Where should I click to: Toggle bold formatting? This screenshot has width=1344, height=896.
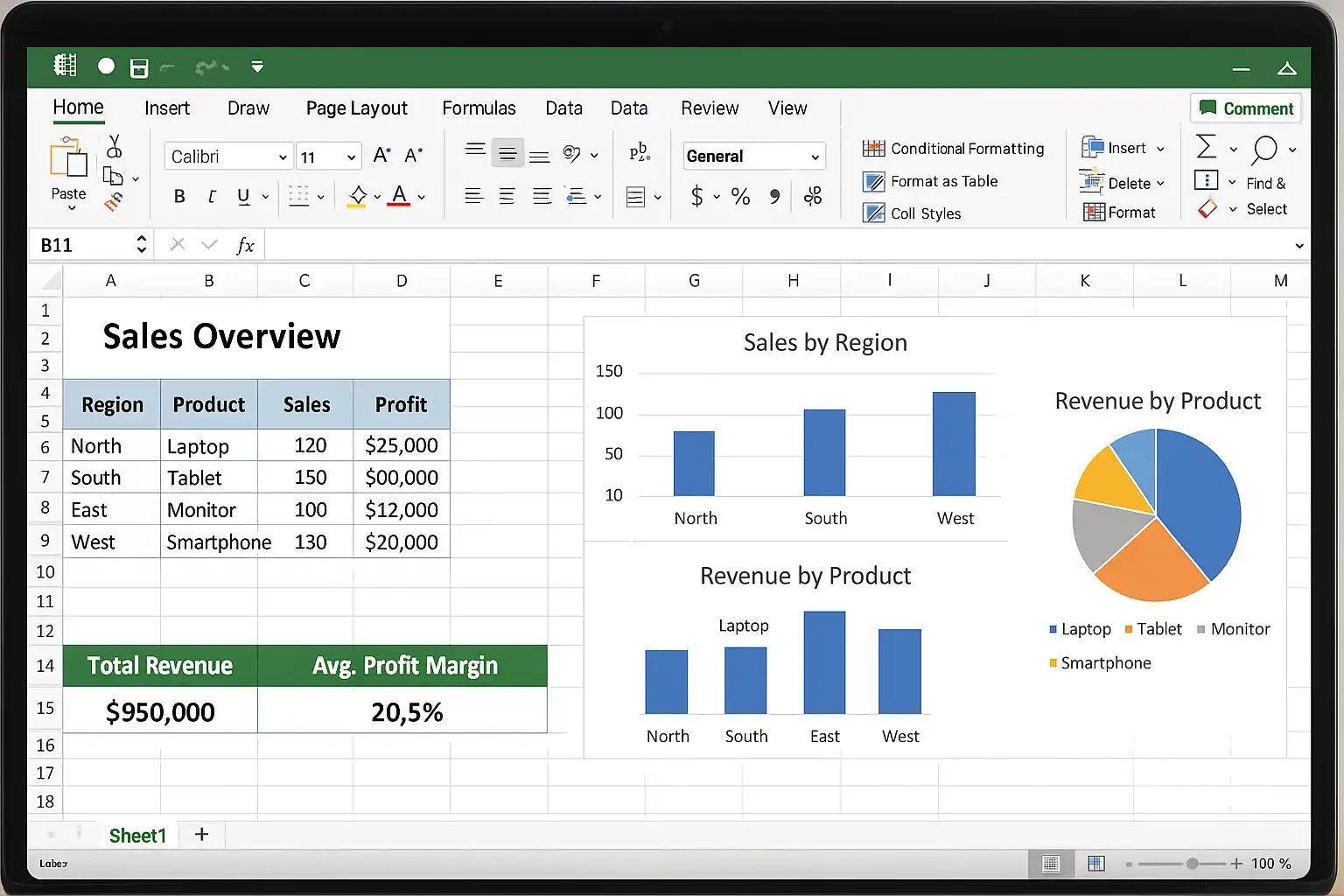pos(179,197)
